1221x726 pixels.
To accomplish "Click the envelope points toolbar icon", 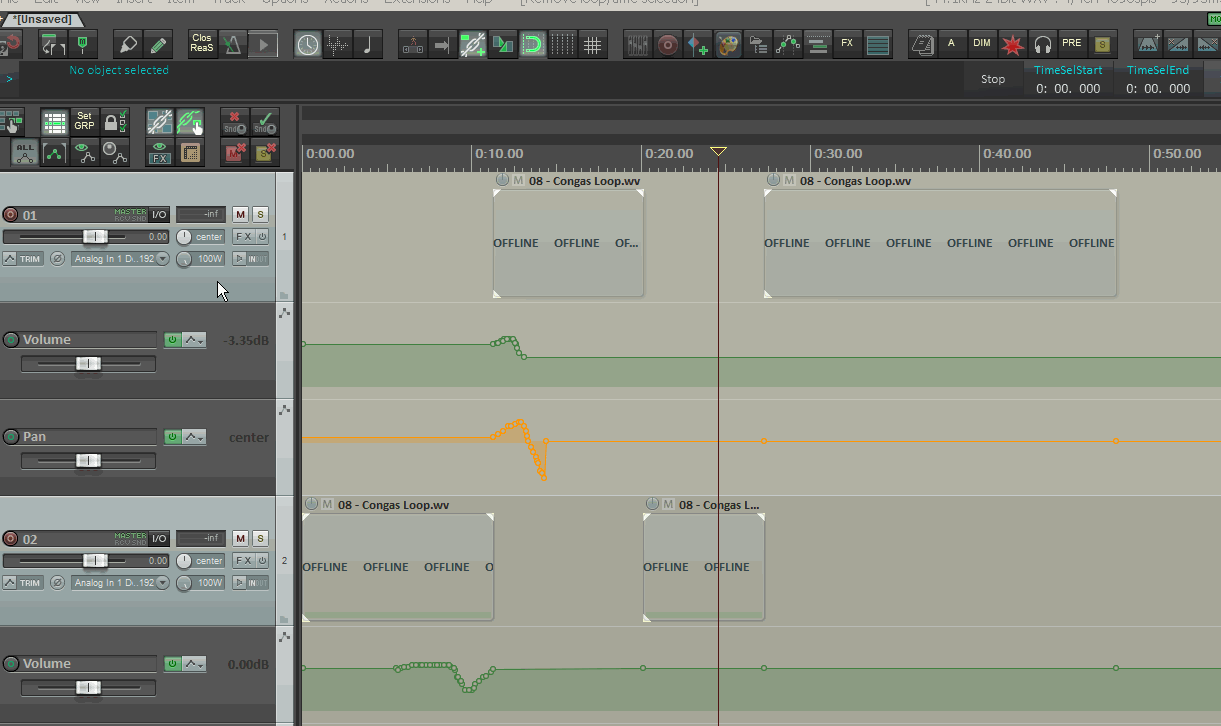I will 788,44.
